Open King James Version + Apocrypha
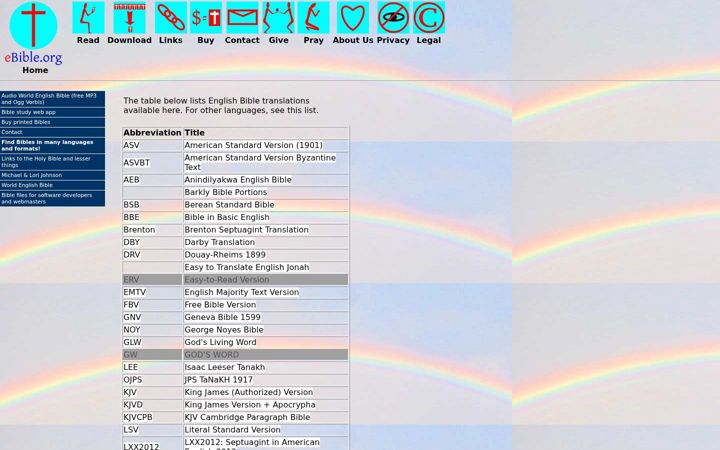The image size is (720, 450). point(250,405)
